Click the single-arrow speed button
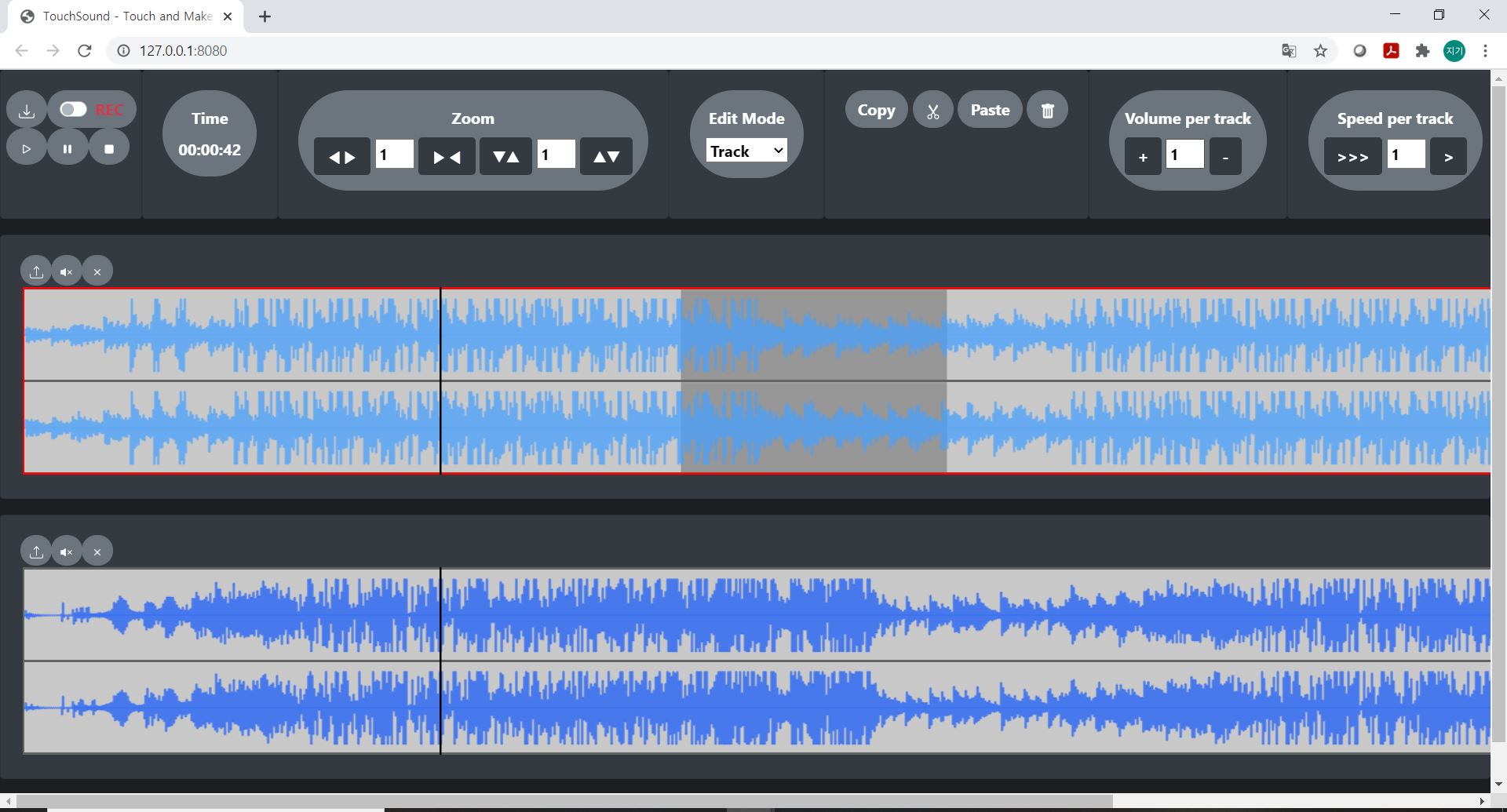This screenshot has width=1507, height=812. click(1448, 156)
